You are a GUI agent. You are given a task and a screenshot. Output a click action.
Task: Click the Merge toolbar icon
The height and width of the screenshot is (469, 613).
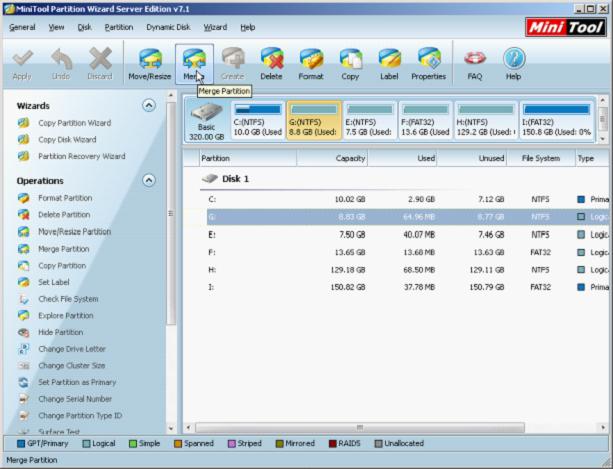pos(194,64)
